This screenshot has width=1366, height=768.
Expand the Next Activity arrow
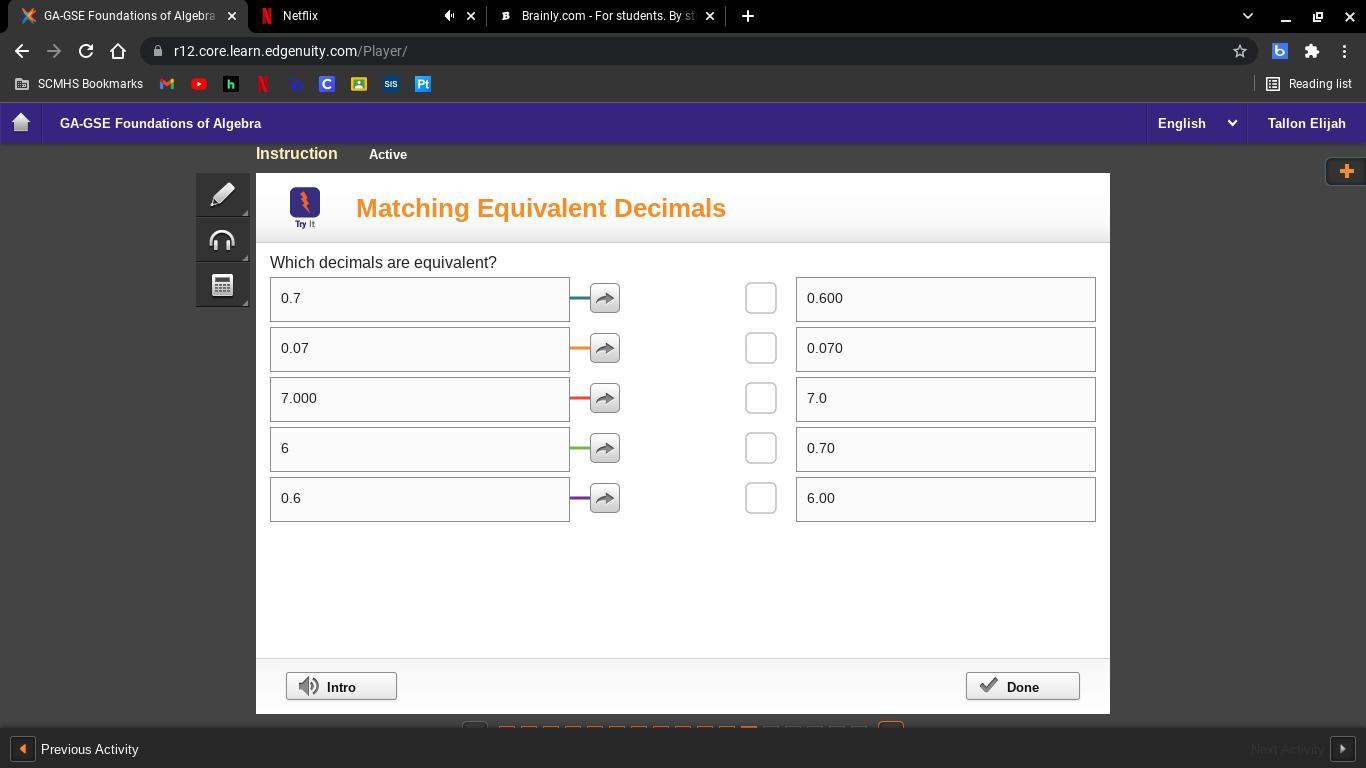(1342, 749)
